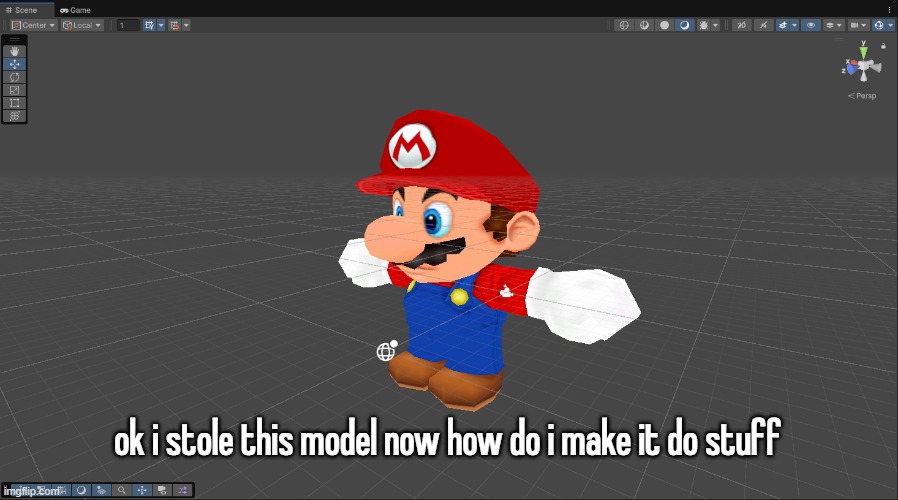Open the scene effects dropdown arrow

click(794, 25)
